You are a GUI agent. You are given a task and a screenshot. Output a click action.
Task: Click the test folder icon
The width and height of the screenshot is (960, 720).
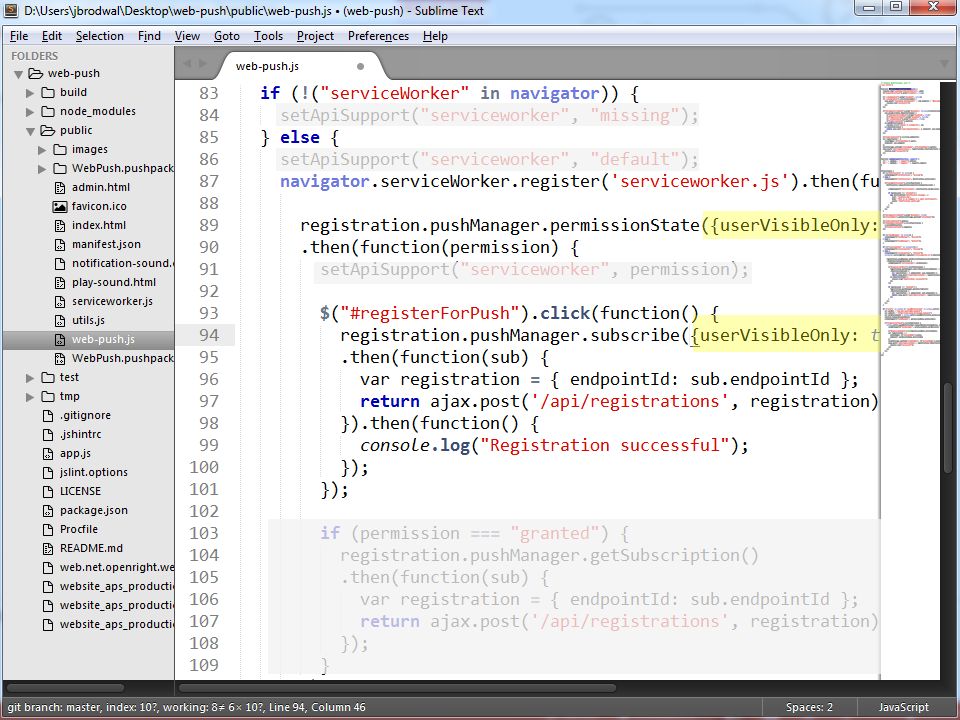pos(48,378)
